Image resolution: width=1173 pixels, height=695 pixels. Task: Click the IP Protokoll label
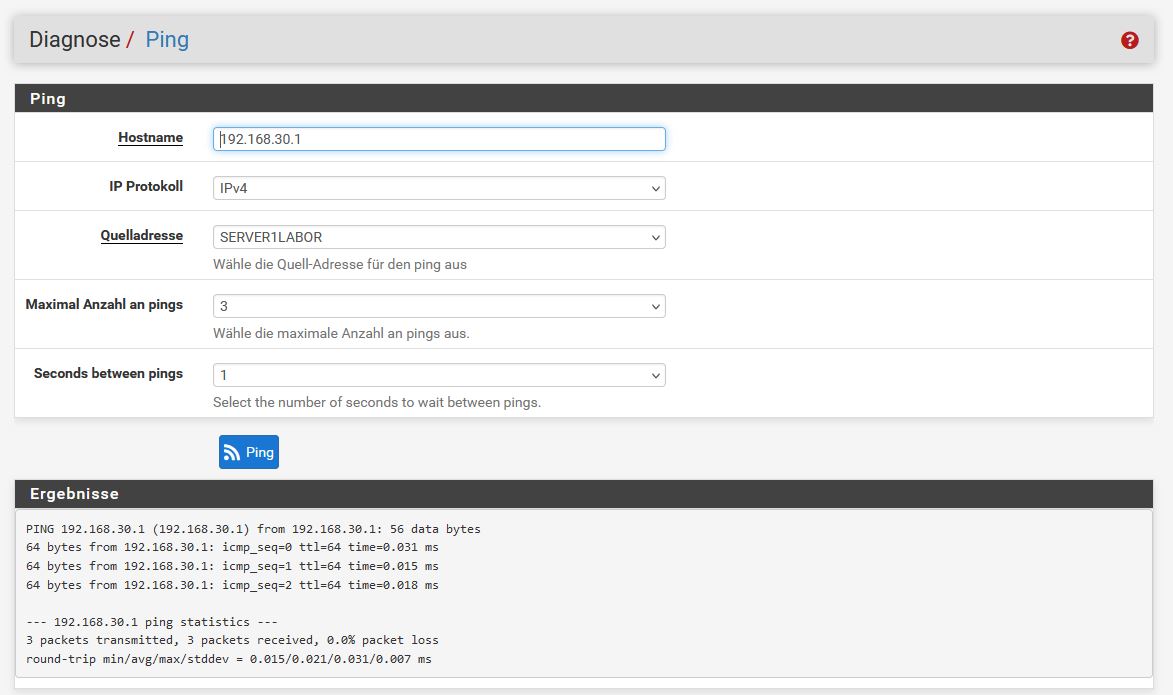point(146,187)
